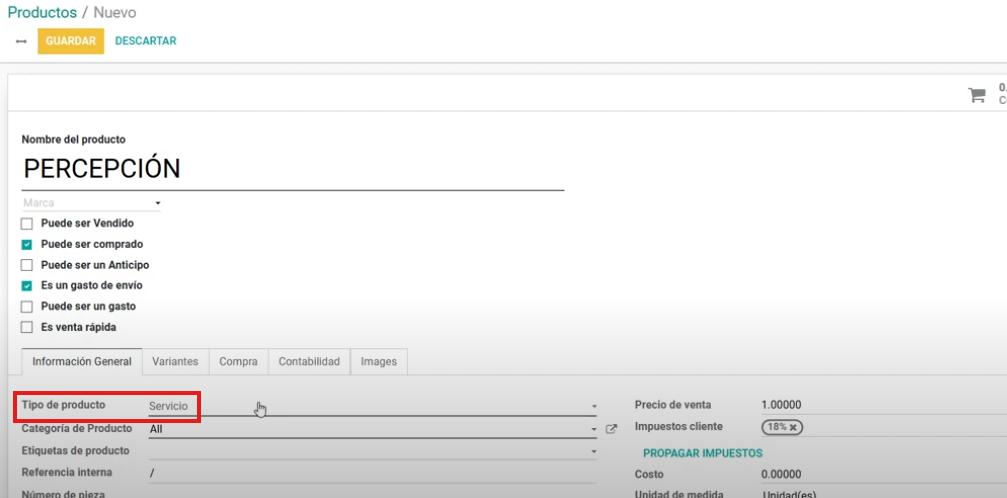Go back to Productos via breadcrumb
The image size is (1007, 498).
point(42,13)
